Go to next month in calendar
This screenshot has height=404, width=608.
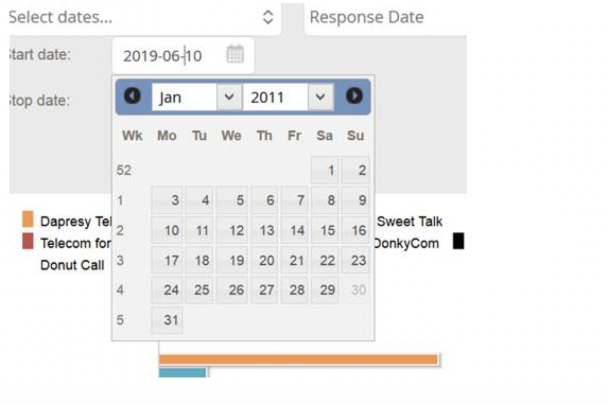pyautogui.click(x=354, y=96)
